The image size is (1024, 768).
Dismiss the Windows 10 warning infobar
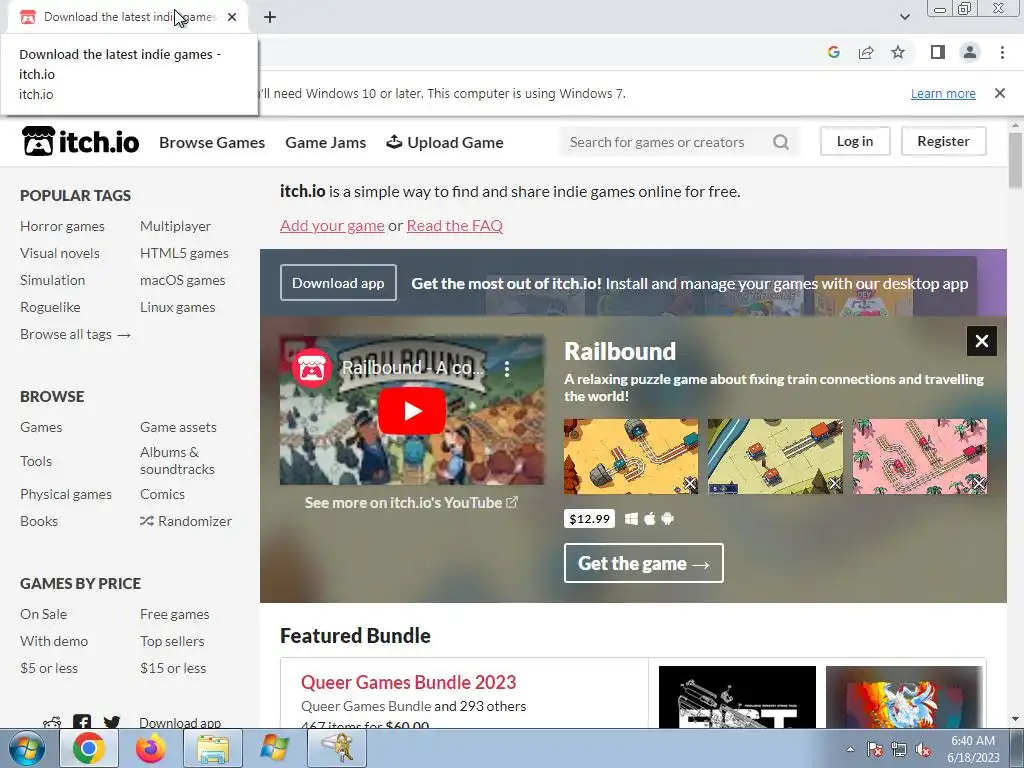pos(999,93)
